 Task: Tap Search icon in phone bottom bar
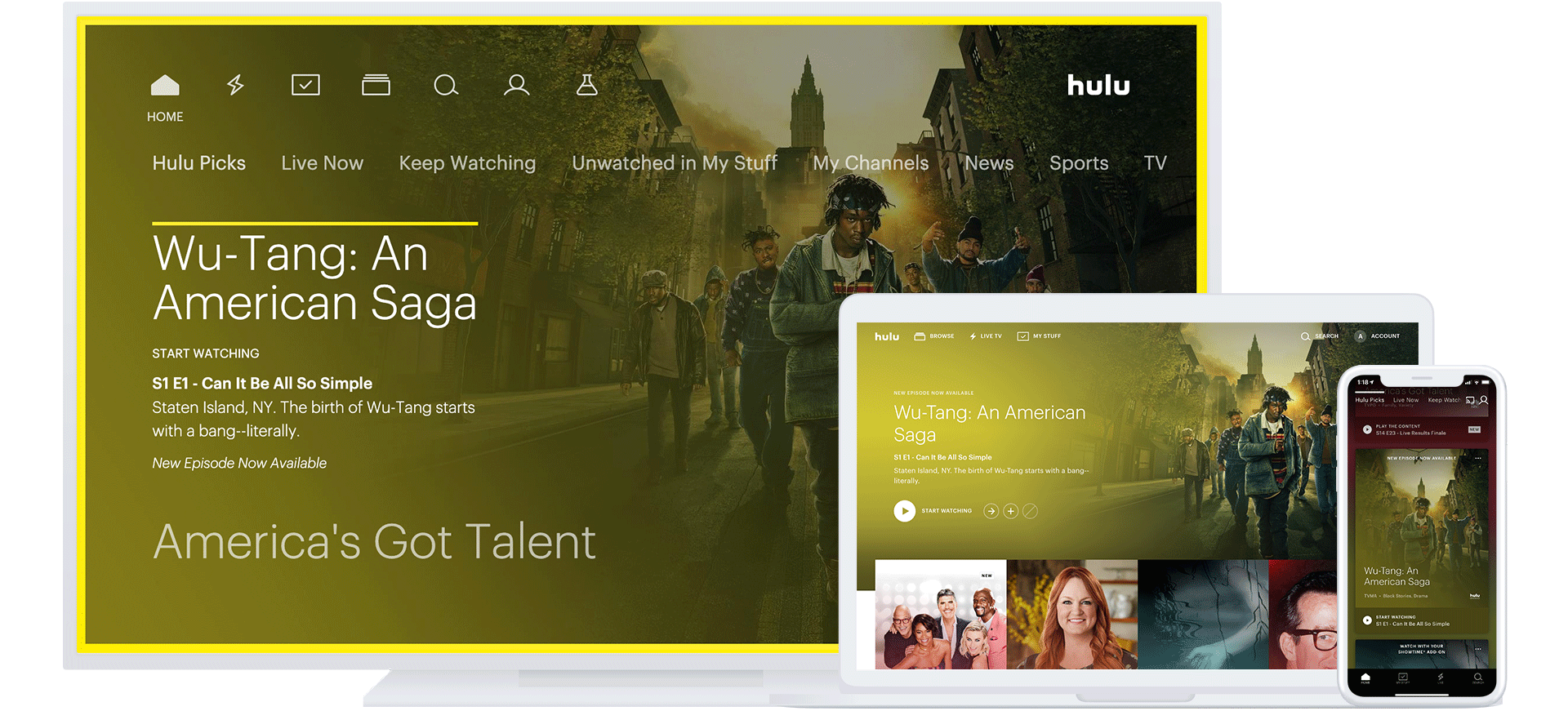point(1478,678)
